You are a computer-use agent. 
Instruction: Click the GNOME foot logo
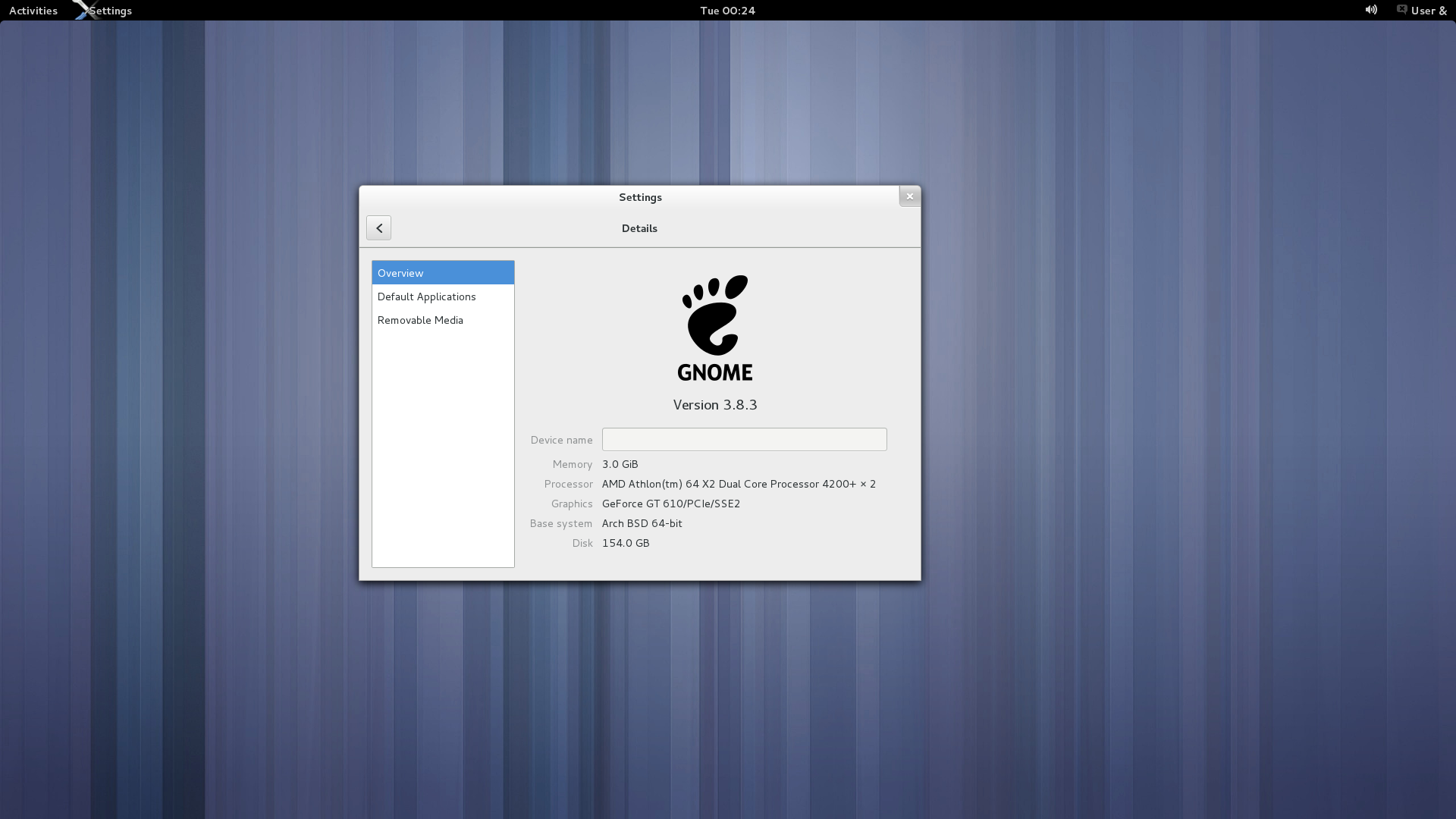pyautogui.click(x=715, y=328)
